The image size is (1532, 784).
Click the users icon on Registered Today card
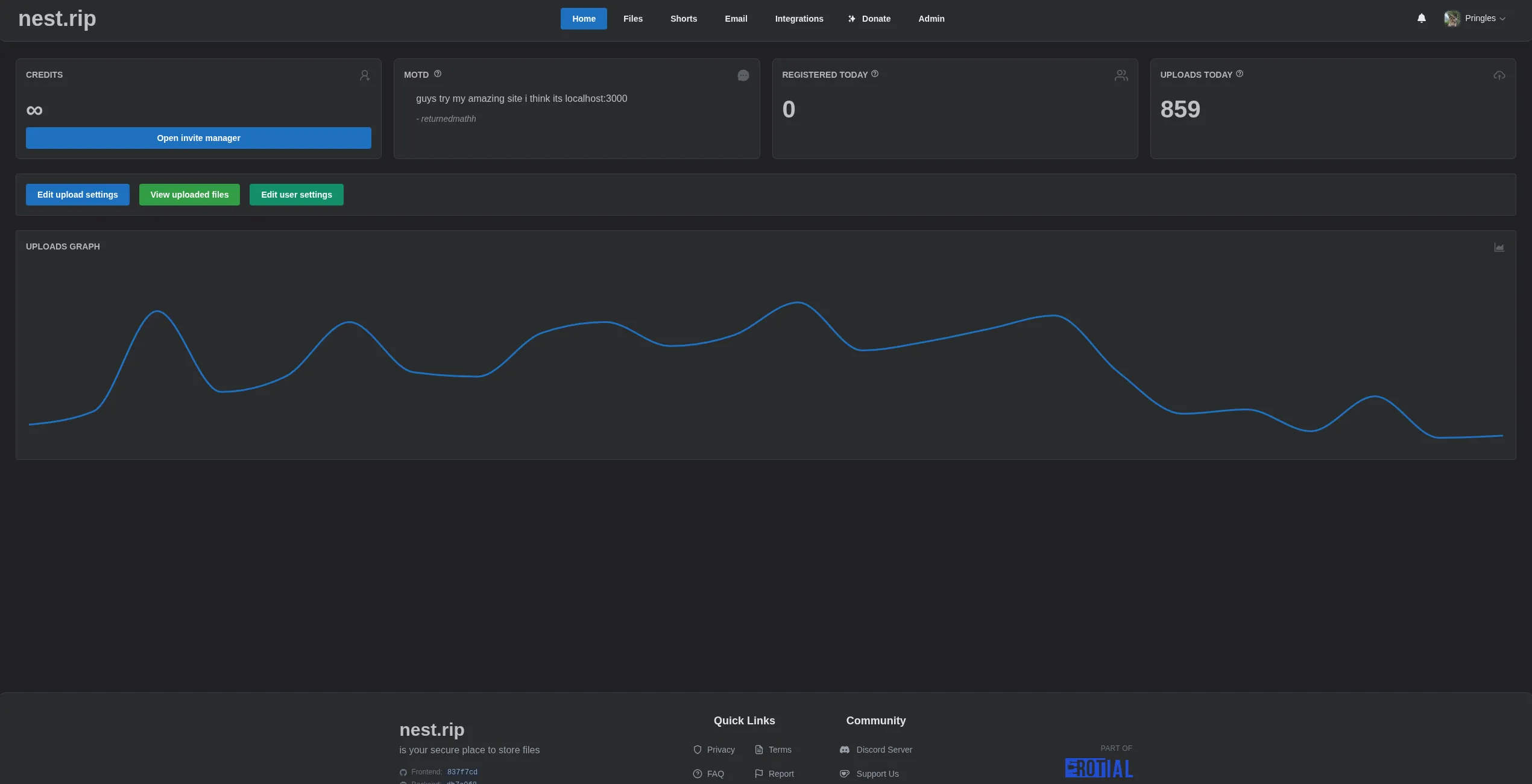1121,75
